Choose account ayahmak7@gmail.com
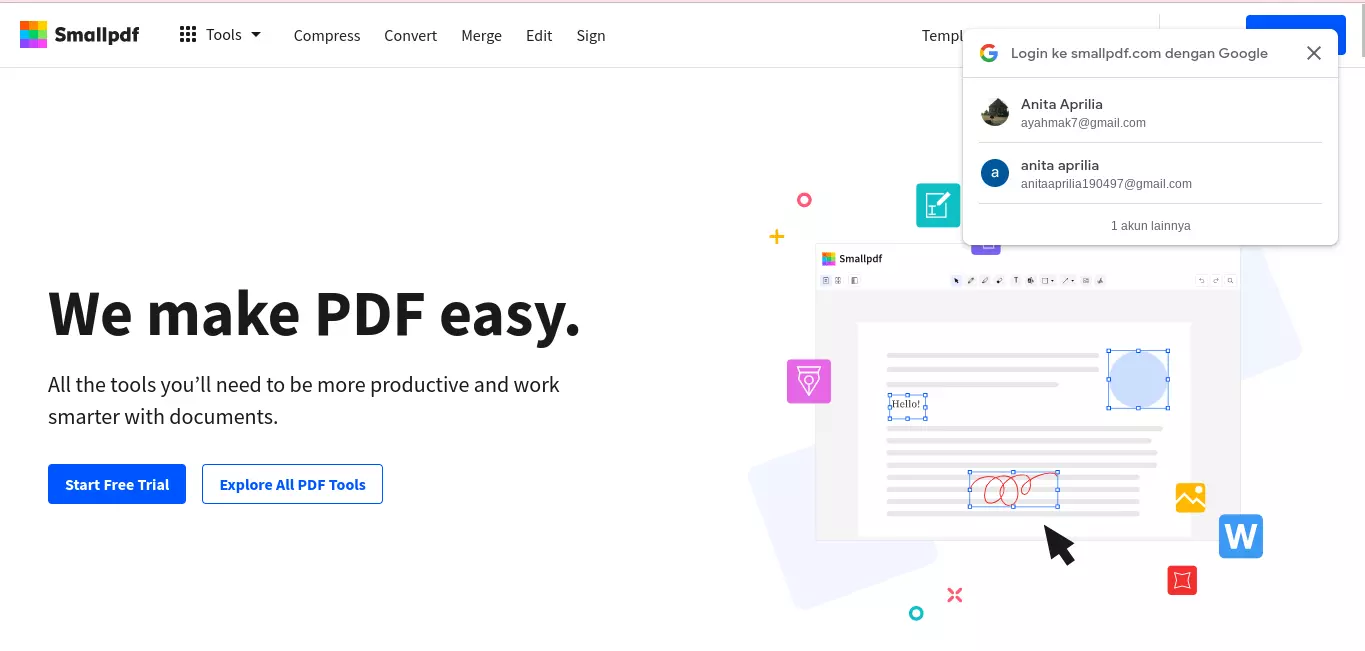The width and height of the screenshot is (1365, 651). 1150,112
